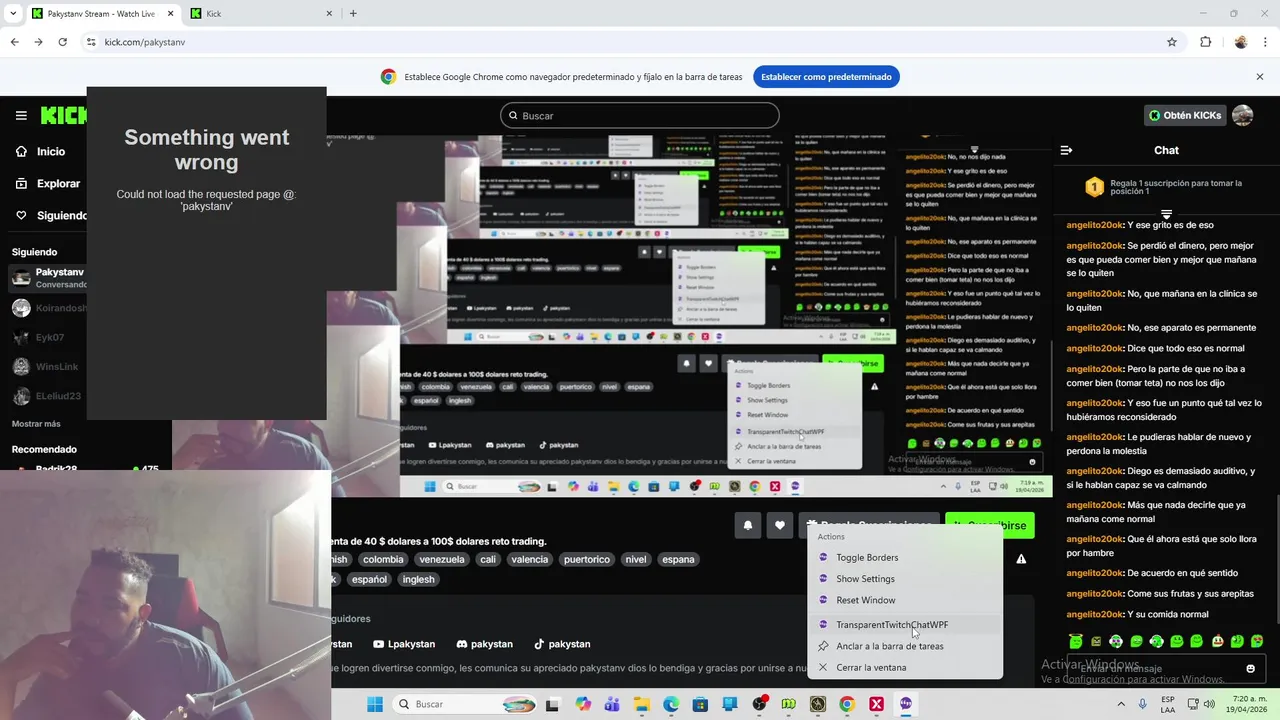
Task: Show hidden tray icons chevron
Action: coord(1121,704)
